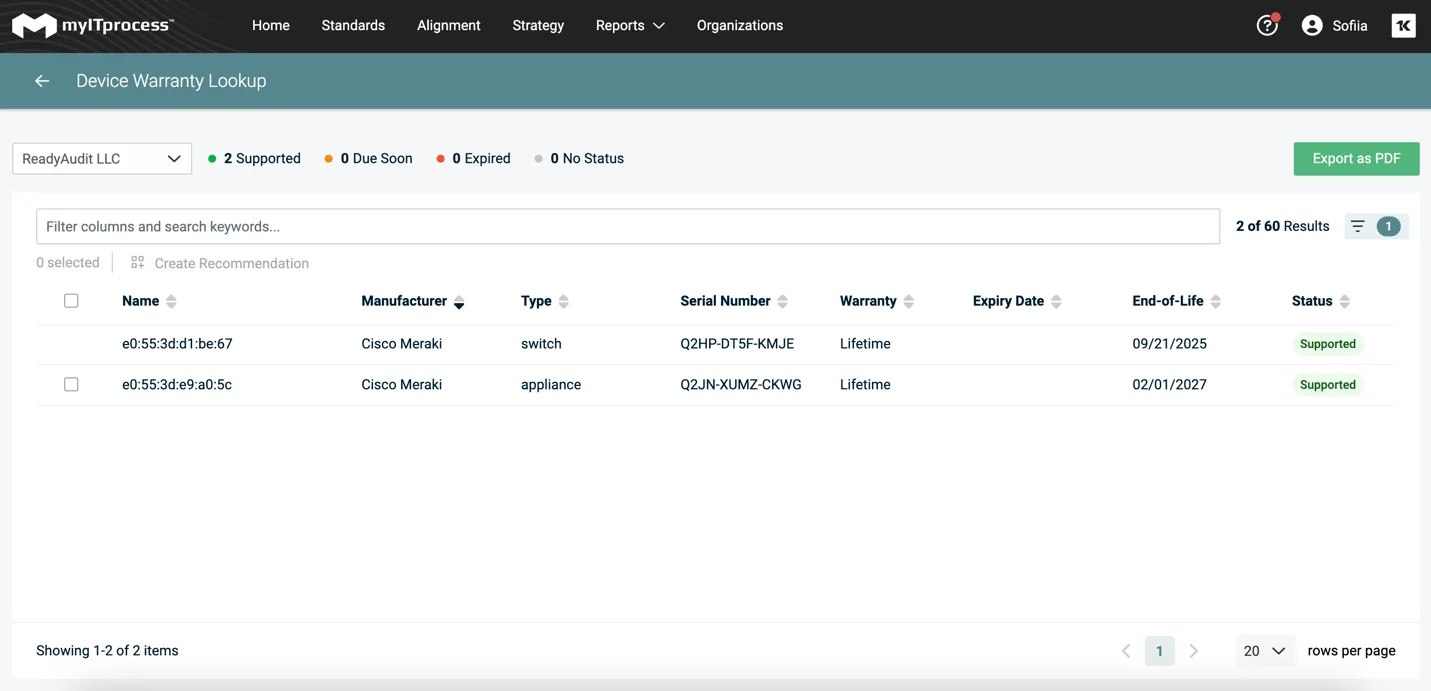The height and width of the screenshot is (691, 1431).
Task: Click the Sofiia user profile icon
Action: 1312,26
